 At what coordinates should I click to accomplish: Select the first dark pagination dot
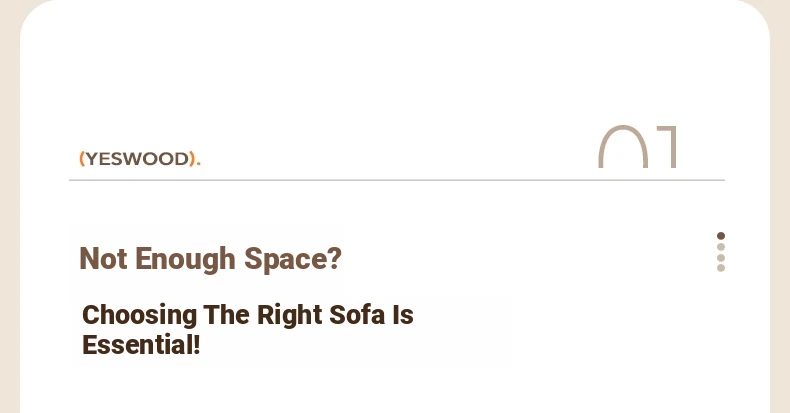[x=721, y=236]
